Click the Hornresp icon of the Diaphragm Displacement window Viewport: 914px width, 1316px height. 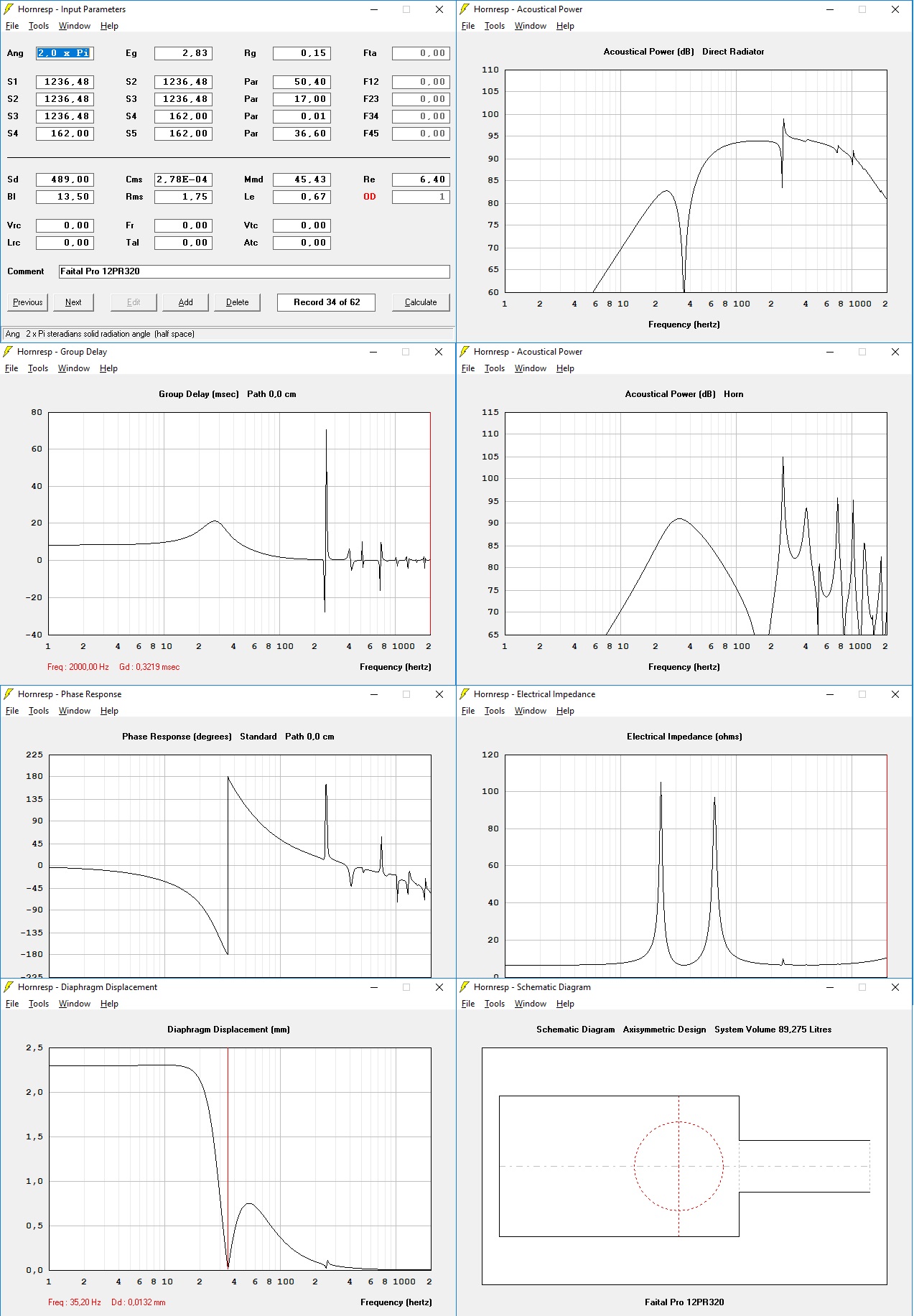coord(9,987)
